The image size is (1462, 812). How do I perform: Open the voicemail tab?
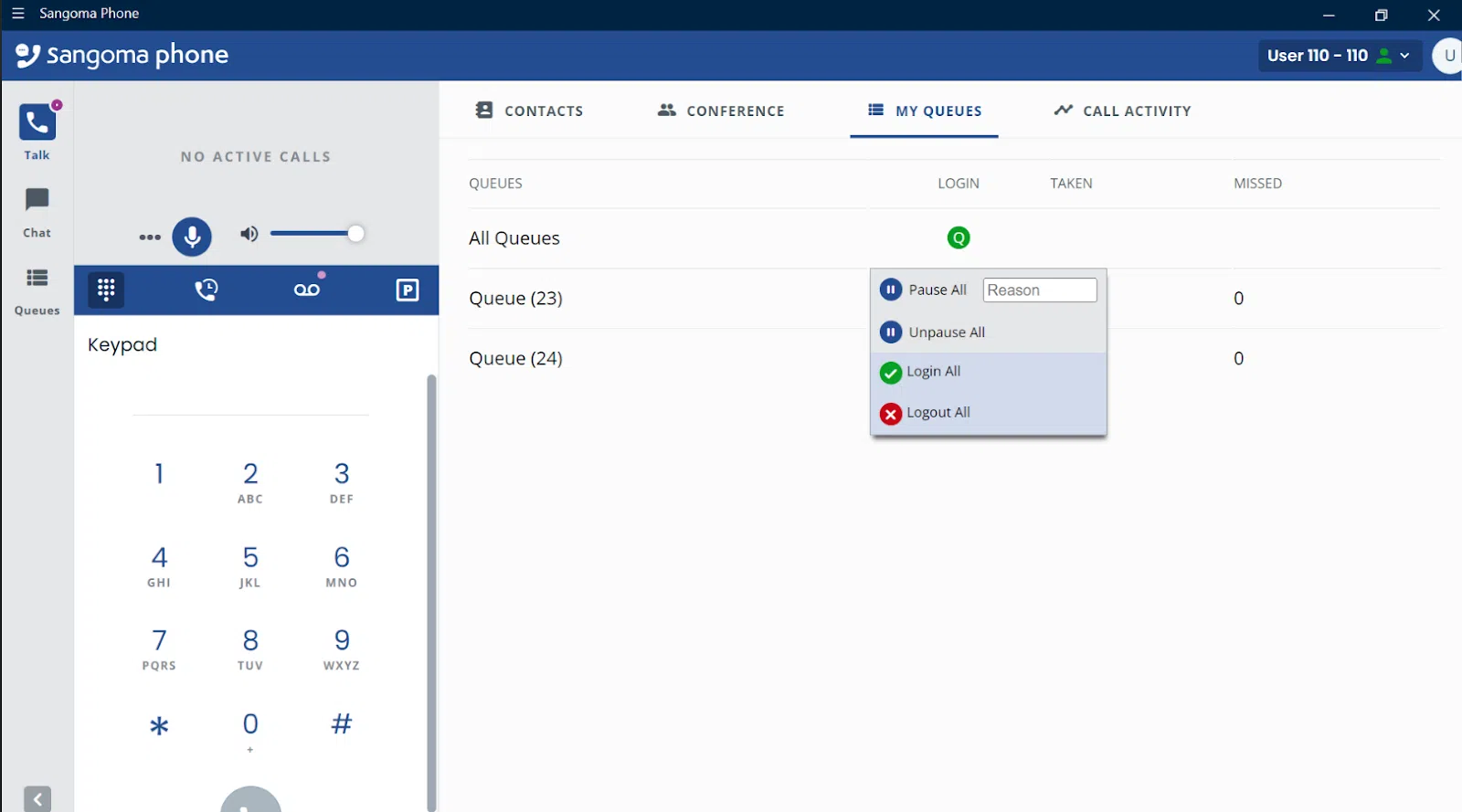[x=307, y=290]
